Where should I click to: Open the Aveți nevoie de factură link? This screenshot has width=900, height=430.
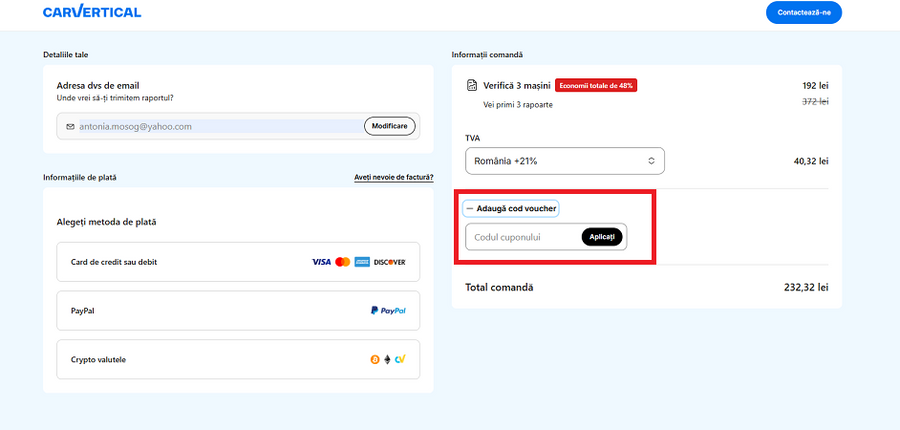pyautogui.click(x=393, y=177)
